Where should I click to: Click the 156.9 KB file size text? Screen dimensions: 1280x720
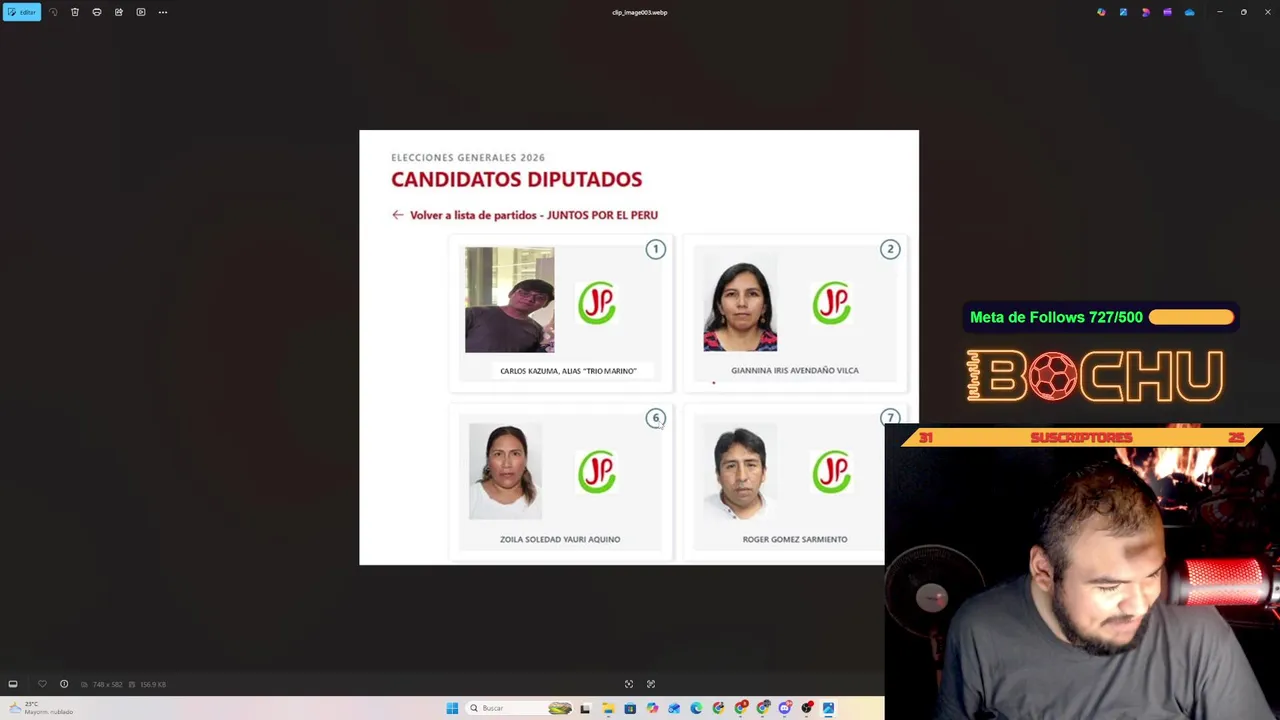tap(152, 684)
